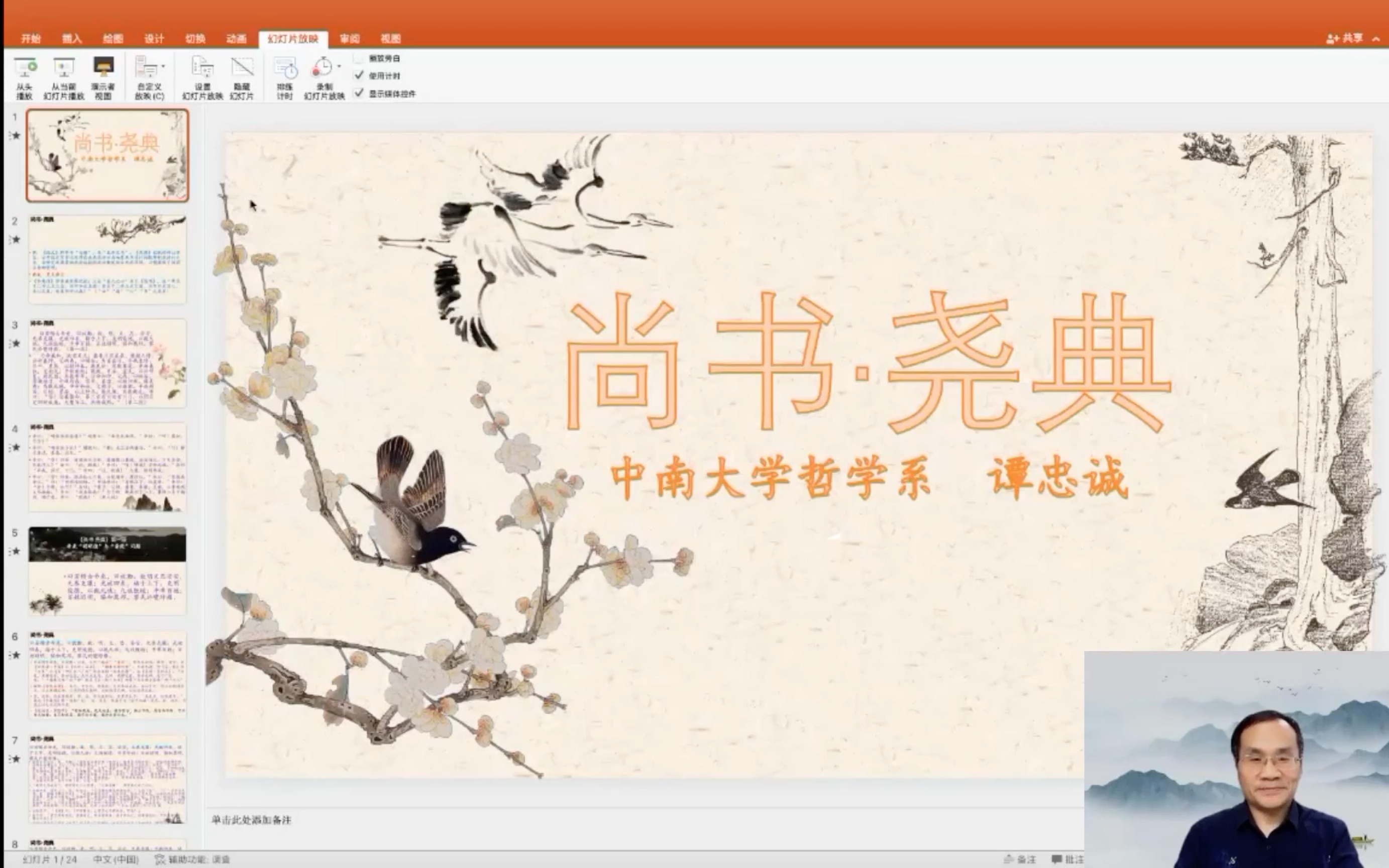Toggle 备注 (Notes) in status bar
This screenshot has width=1389, height=868.
(1020, 859)
